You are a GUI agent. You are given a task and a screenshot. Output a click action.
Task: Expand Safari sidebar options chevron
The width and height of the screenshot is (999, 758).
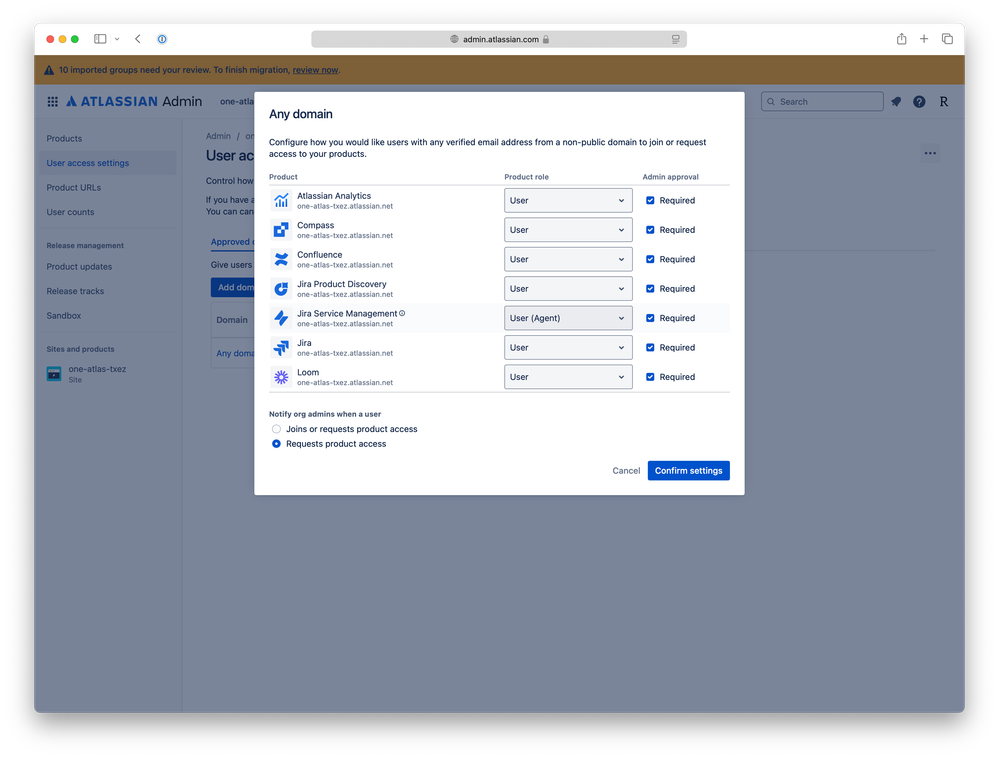coord(117,39)
